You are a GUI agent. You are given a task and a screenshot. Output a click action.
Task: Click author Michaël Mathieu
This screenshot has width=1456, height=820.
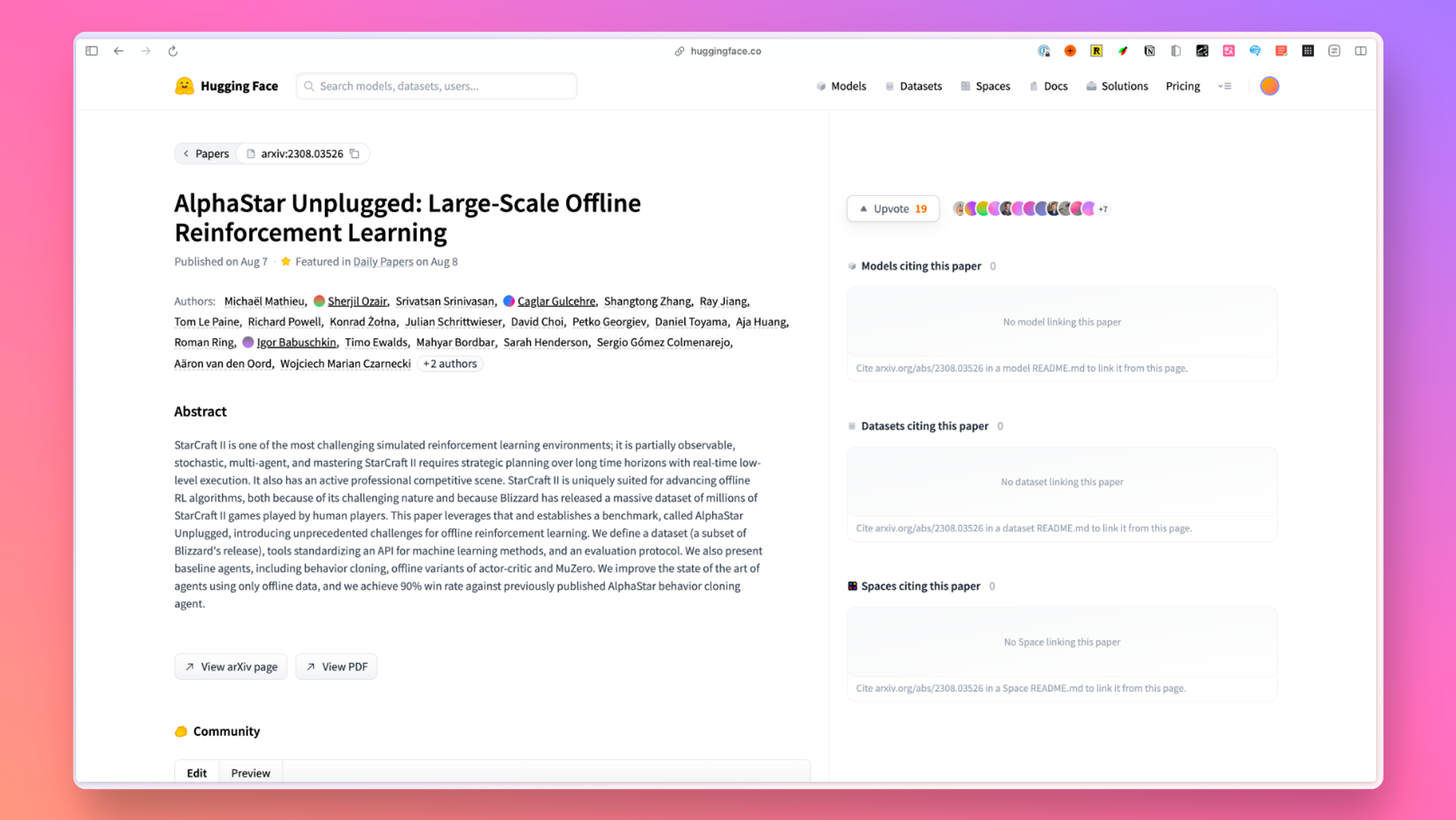[x=264, y=301]
